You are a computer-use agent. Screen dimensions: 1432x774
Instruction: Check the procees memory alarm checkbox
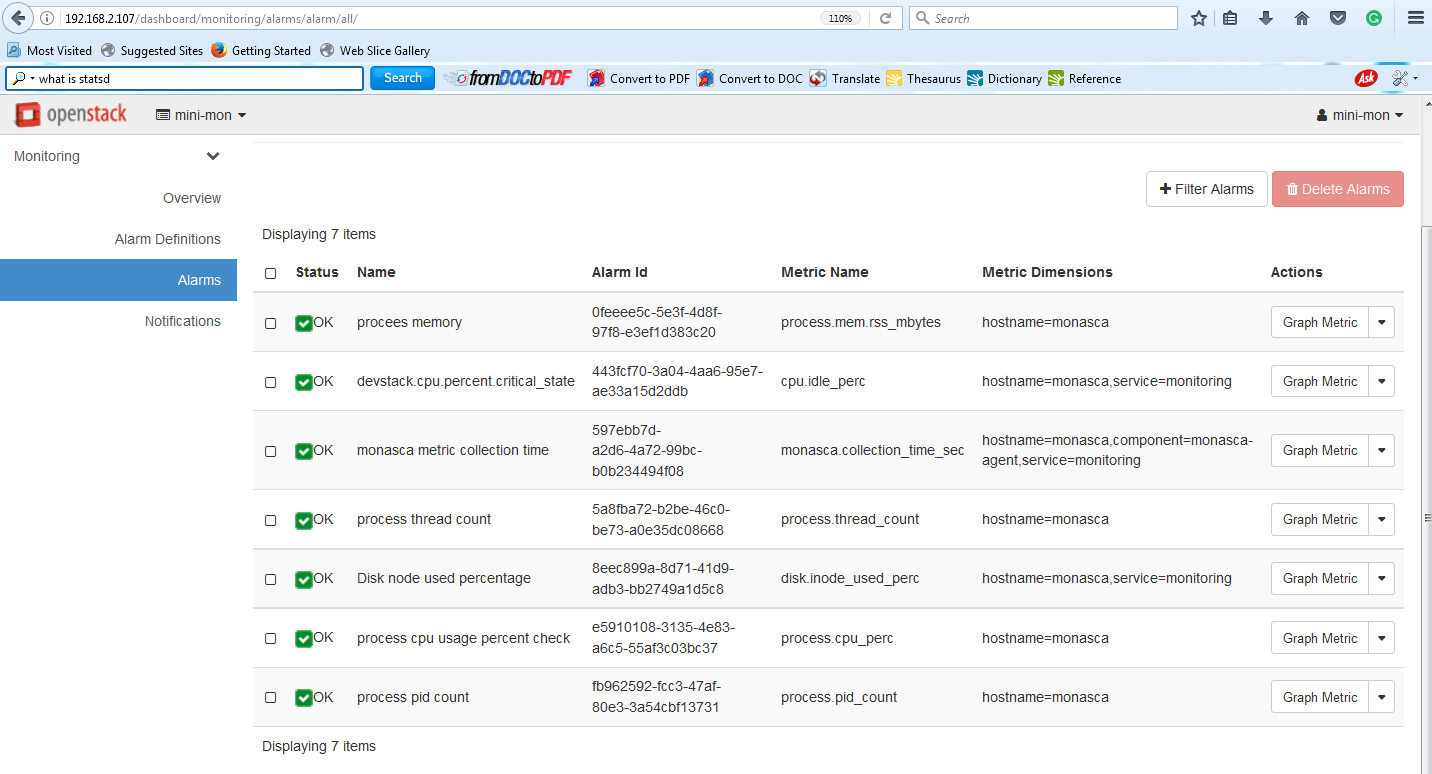coord(271,323)
